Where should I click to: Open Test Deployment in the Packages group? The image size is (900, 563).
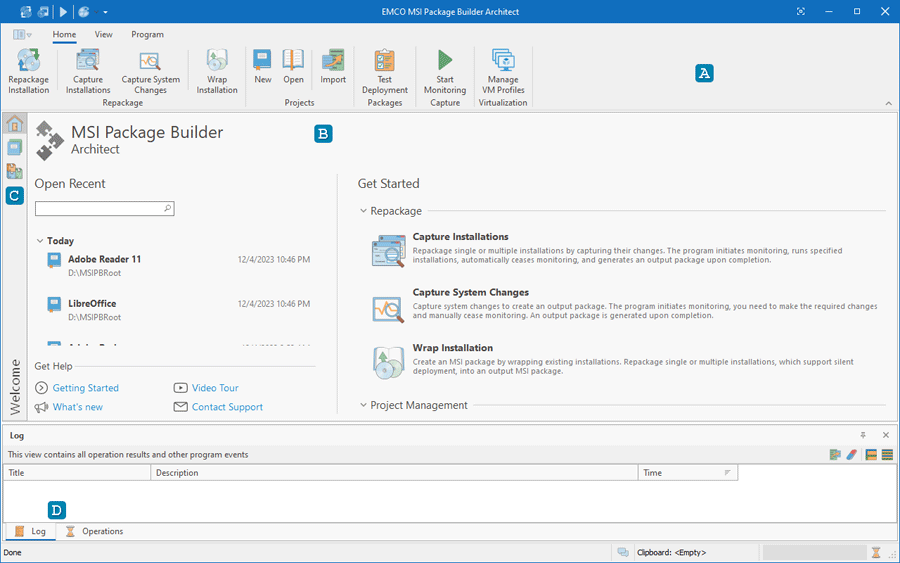[385, 71]
